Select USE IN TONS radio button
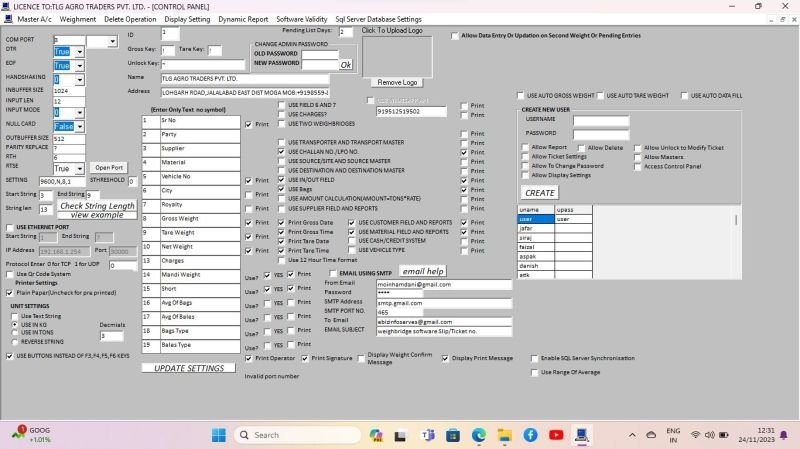 pos(15,333)
